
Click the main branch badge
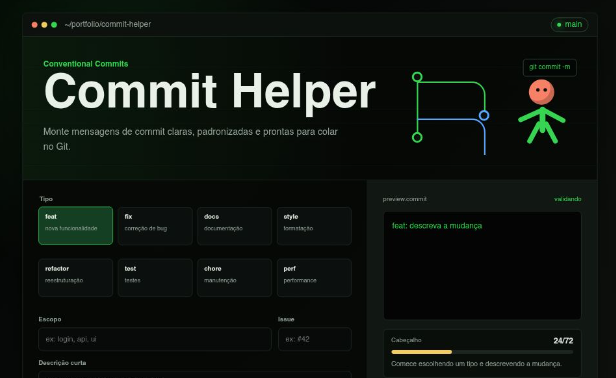(569, 24)
